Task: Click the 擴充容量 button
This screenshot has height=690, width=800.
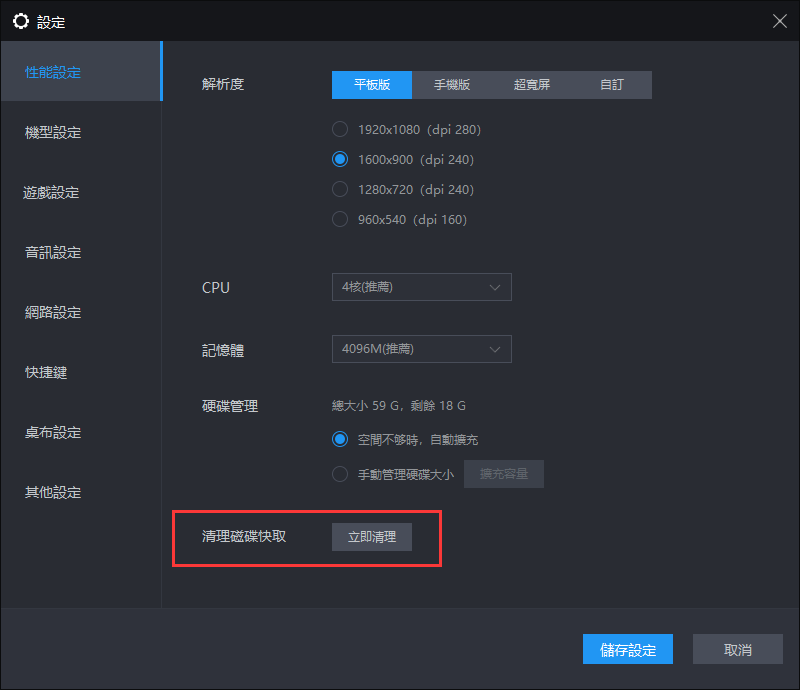Action: pyautogui.click(x=504, y=474)
